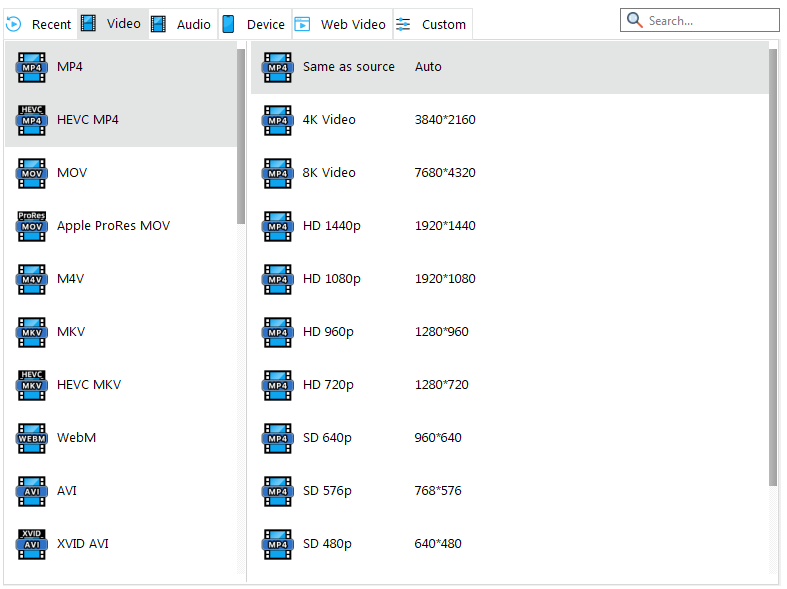Click the magnifier search icon
This screenshot has width=787, height=589.
click(x=634, y=20)
